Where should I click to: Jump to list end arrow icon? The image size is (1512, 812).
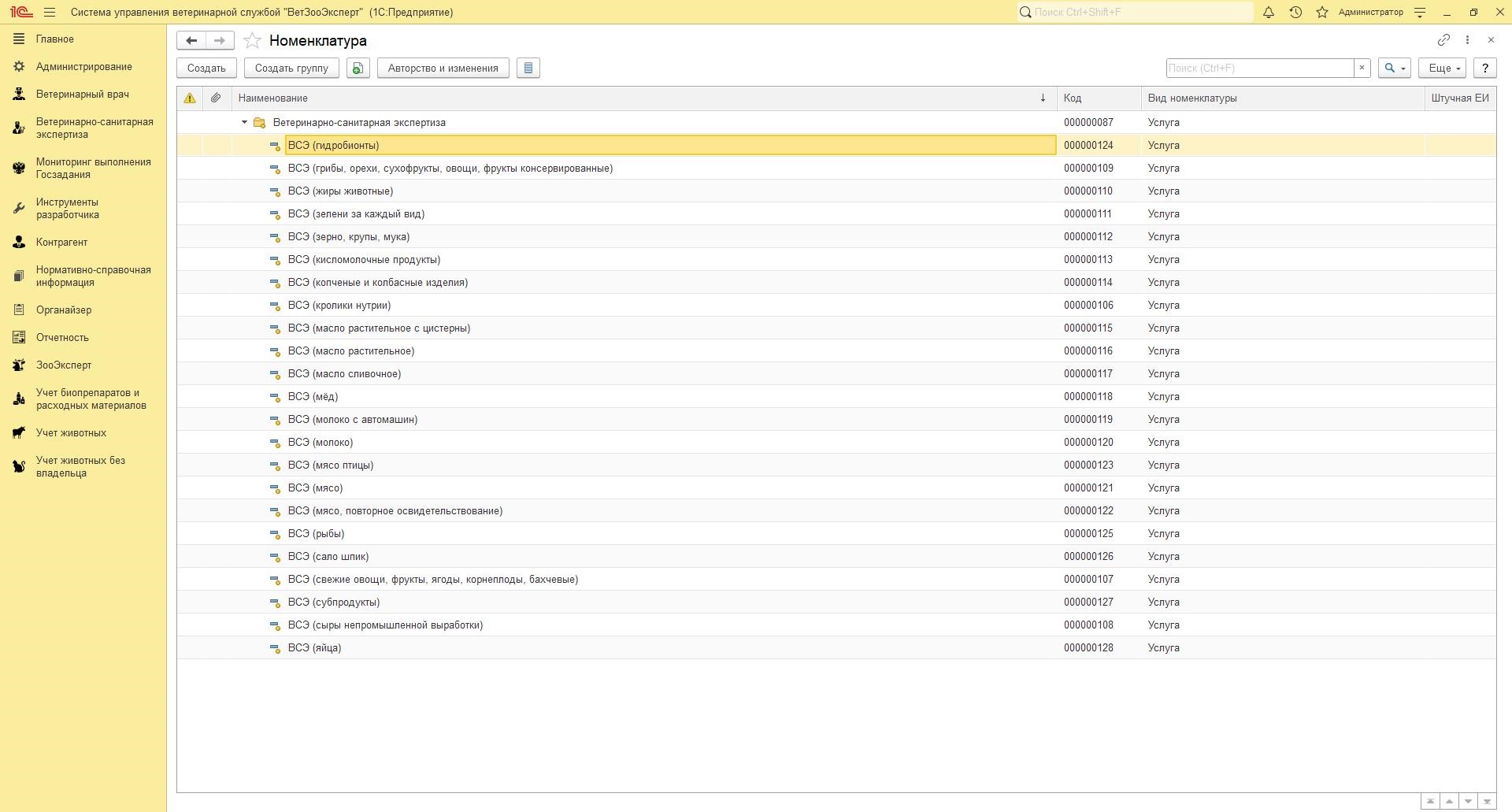(x=1487, y=802)
